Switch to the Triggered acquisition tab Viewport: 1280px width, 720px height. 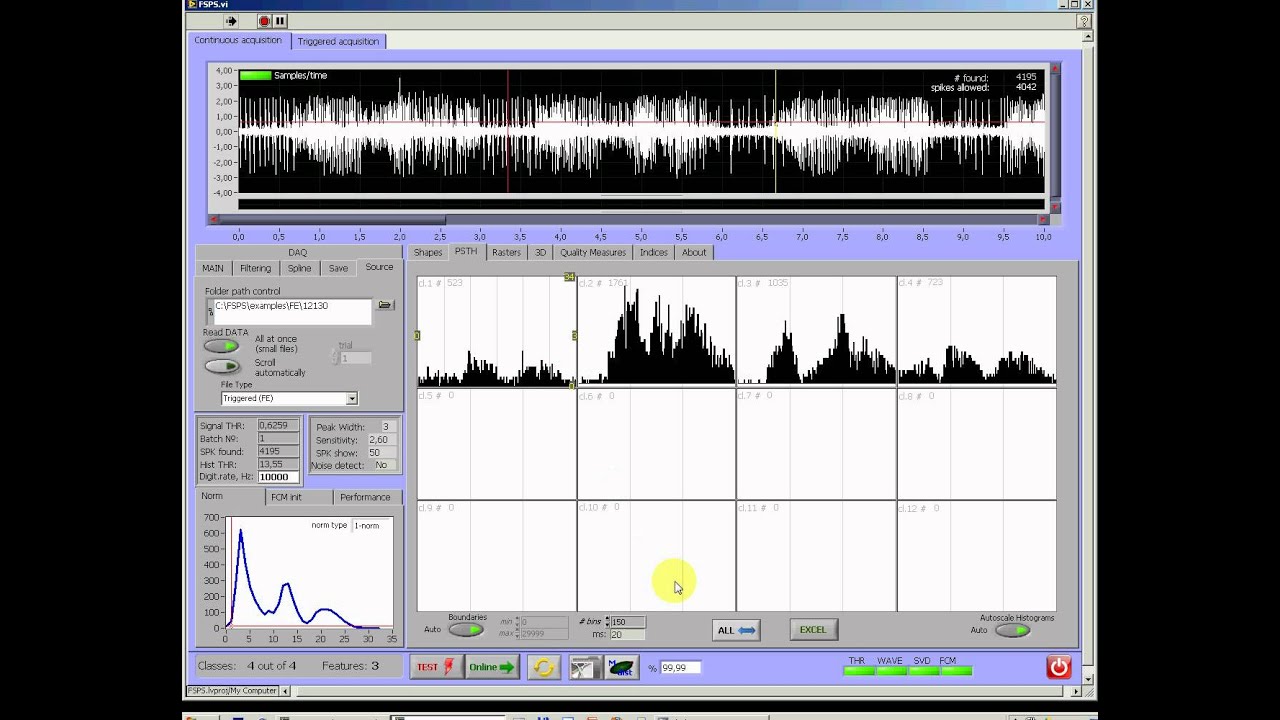point(338,41)
